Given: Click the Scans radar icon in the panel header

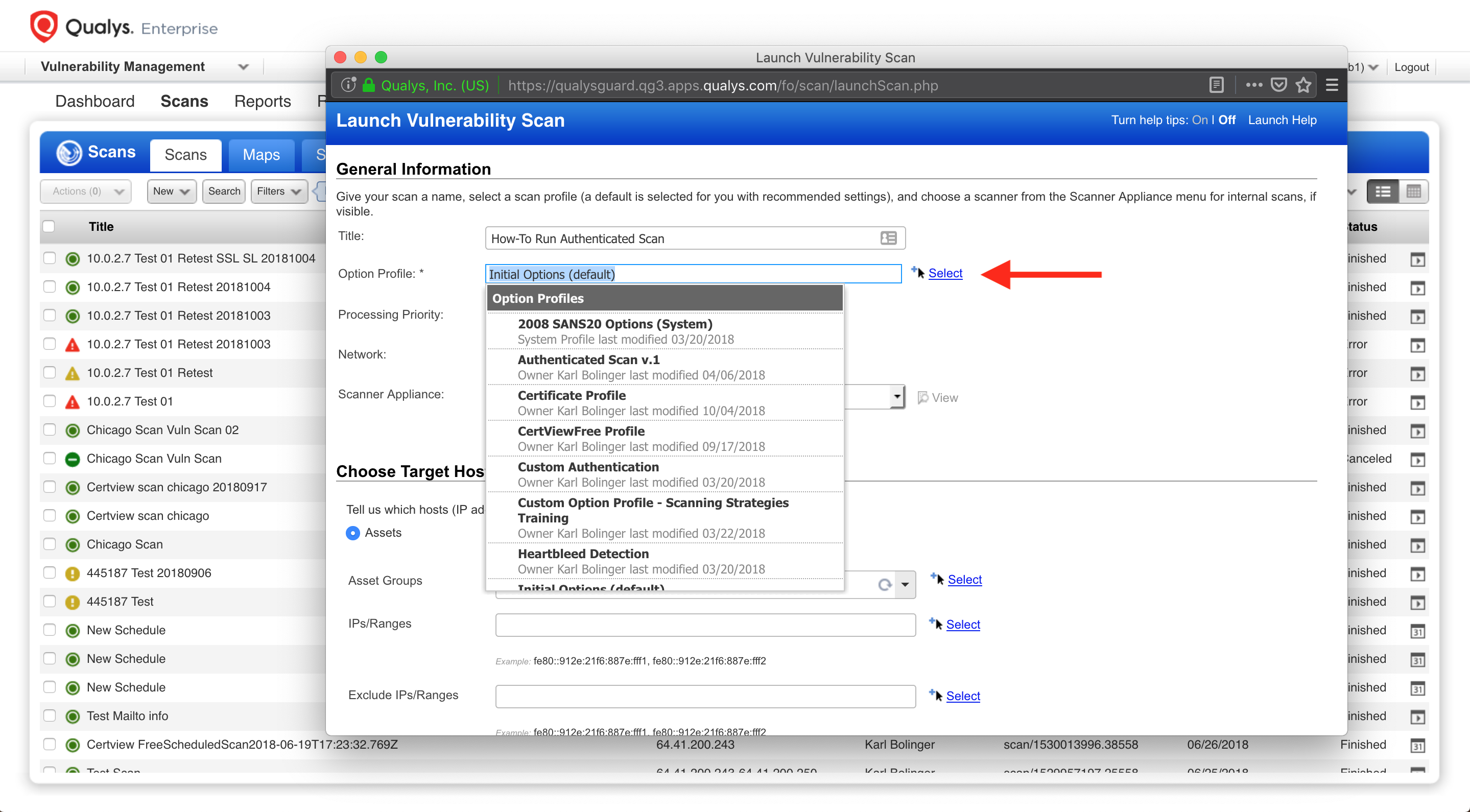Looking at the screenshot, I should tap(68, 152).
